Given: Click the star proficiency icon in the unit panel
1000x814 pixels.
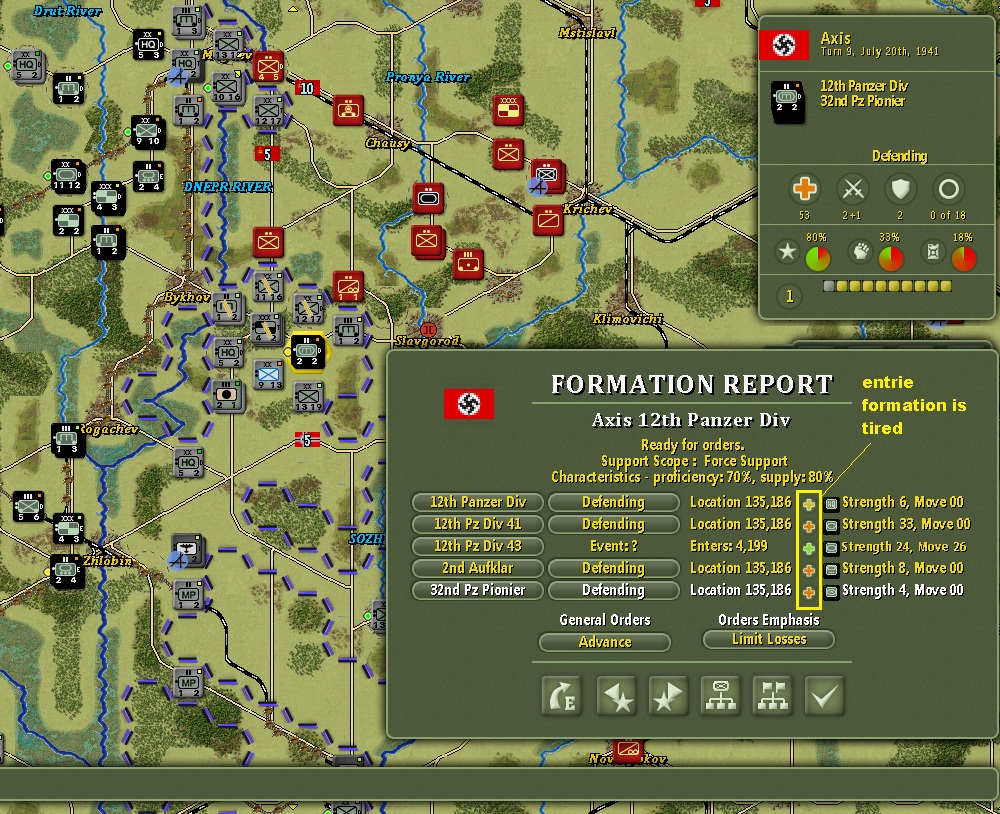Looking at the screenshot, I should [x=787, y=251].
